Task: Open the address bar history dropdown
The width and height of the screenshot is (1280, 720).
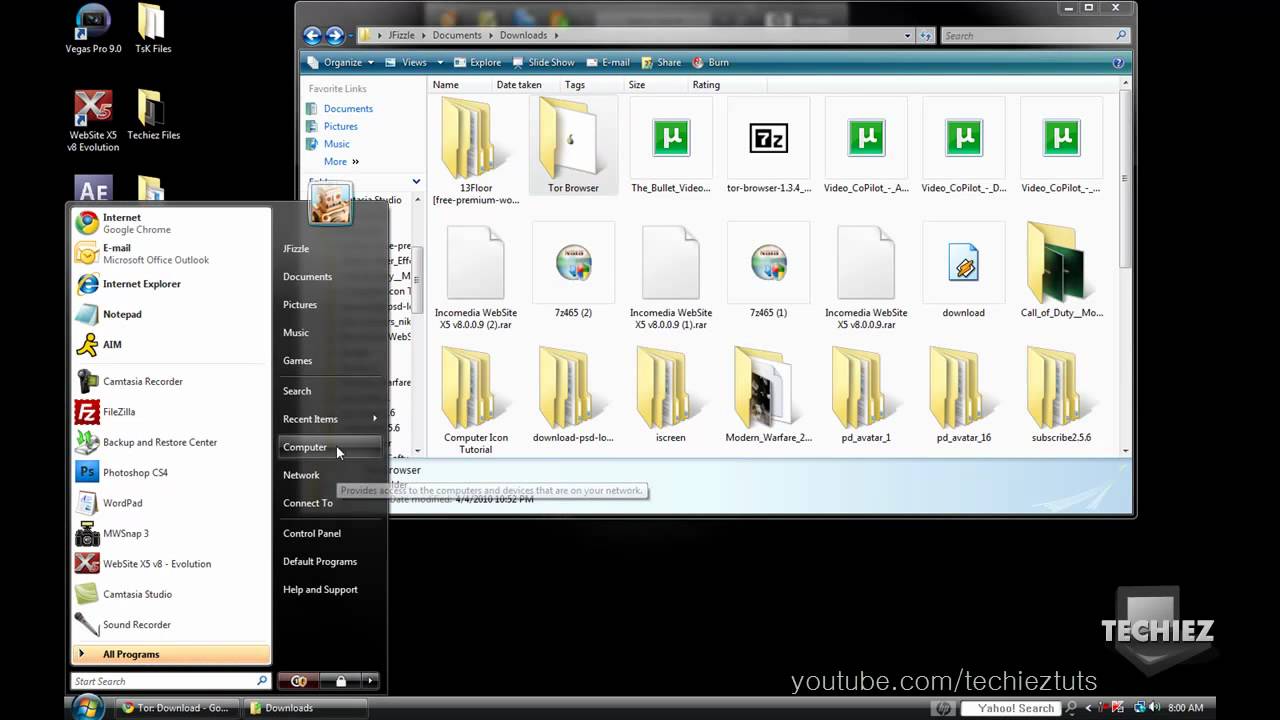Action: (908, 36)
